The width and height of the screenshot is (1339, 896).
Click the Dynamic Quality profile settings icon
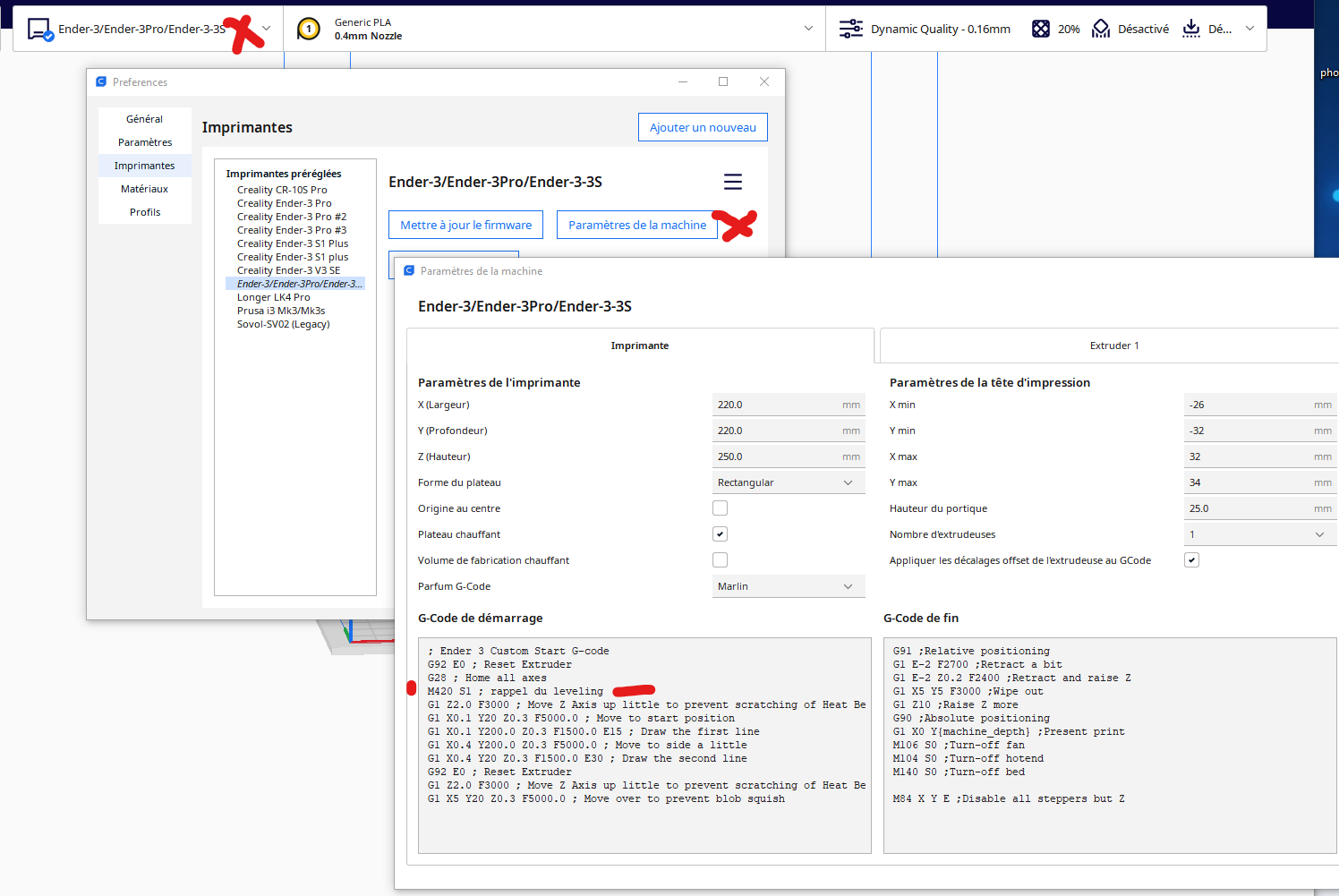pyautogui.click(x=850, y=29)
